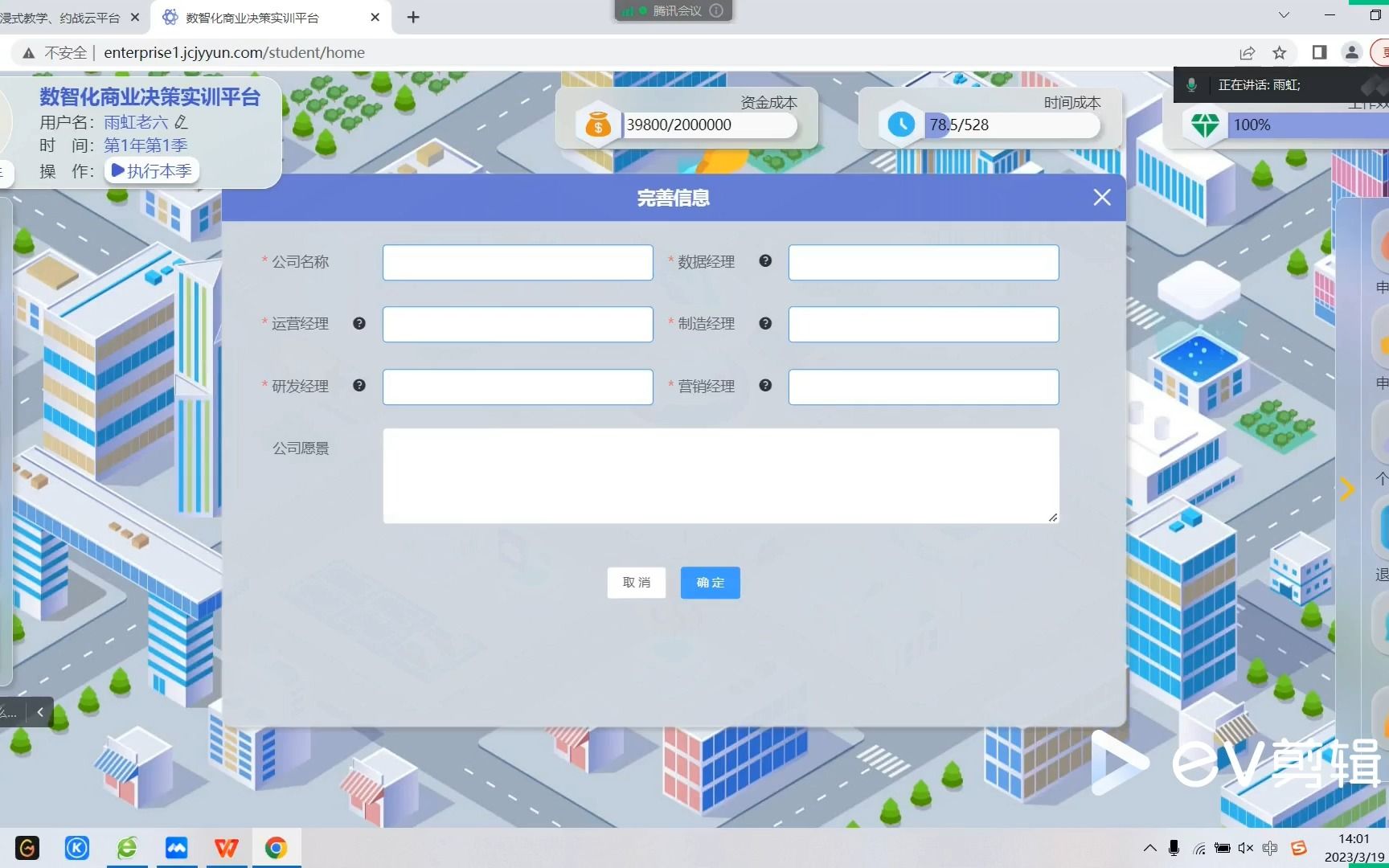Viewport: 1389px width, 868px height.
Task: Open WPS Office from the taskbar
Action: [x=227, y=848]
